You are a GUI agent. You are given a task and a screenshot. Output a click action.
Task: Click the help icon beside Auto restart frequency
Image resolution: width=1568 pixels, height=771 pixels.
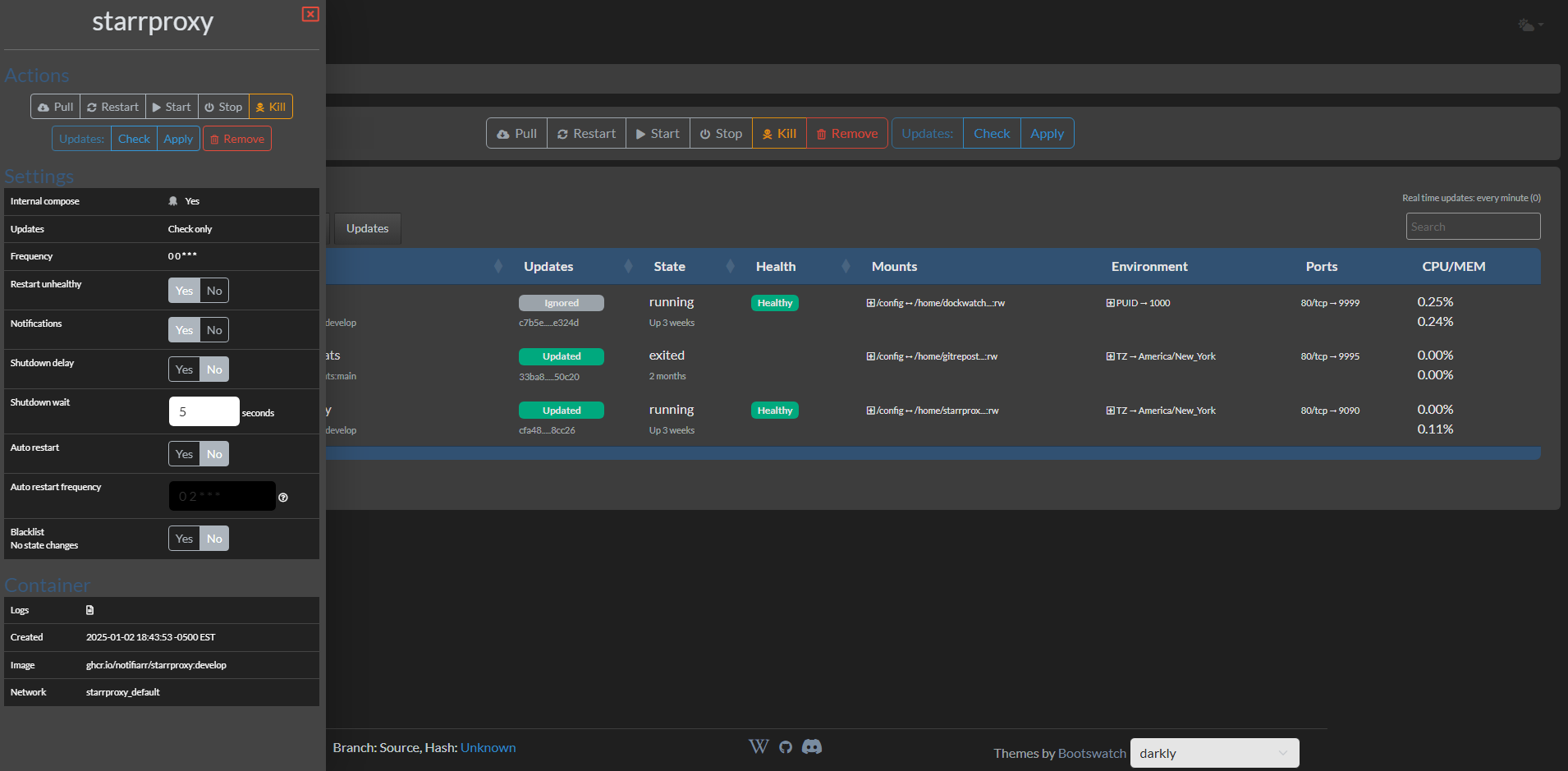tap(283, 498)
